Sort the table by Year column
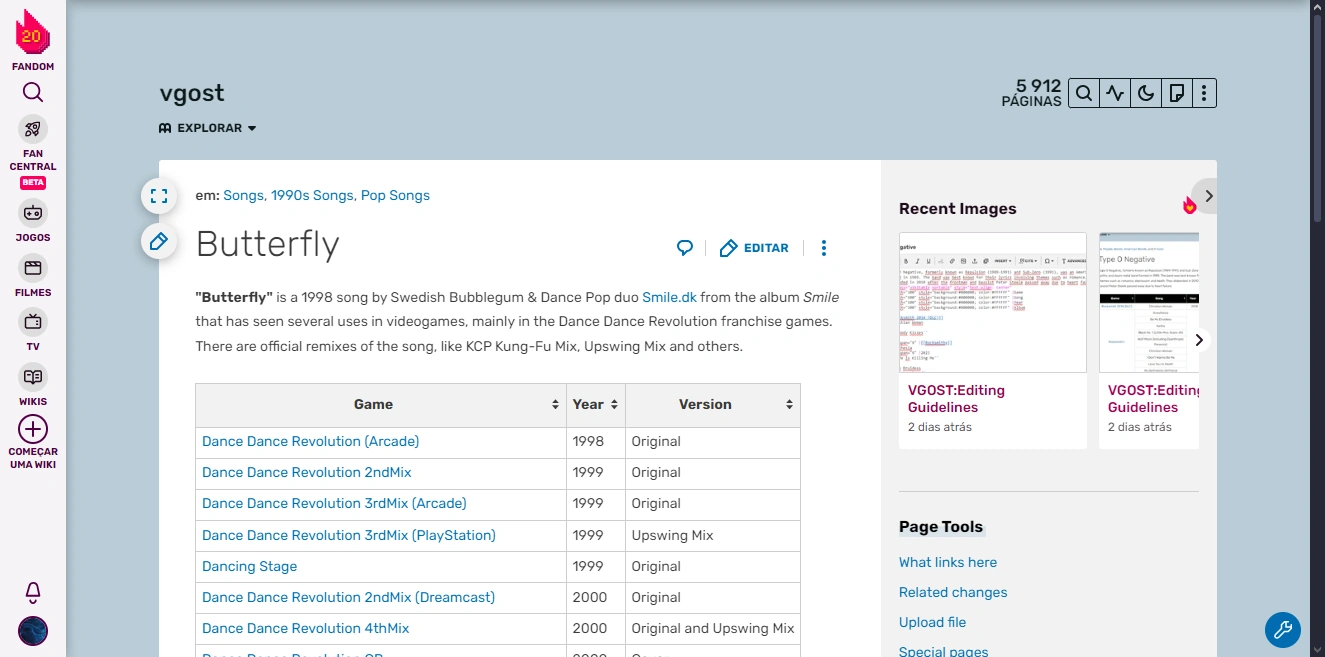The image size is (1325, 657). click(x=596, y=405)
